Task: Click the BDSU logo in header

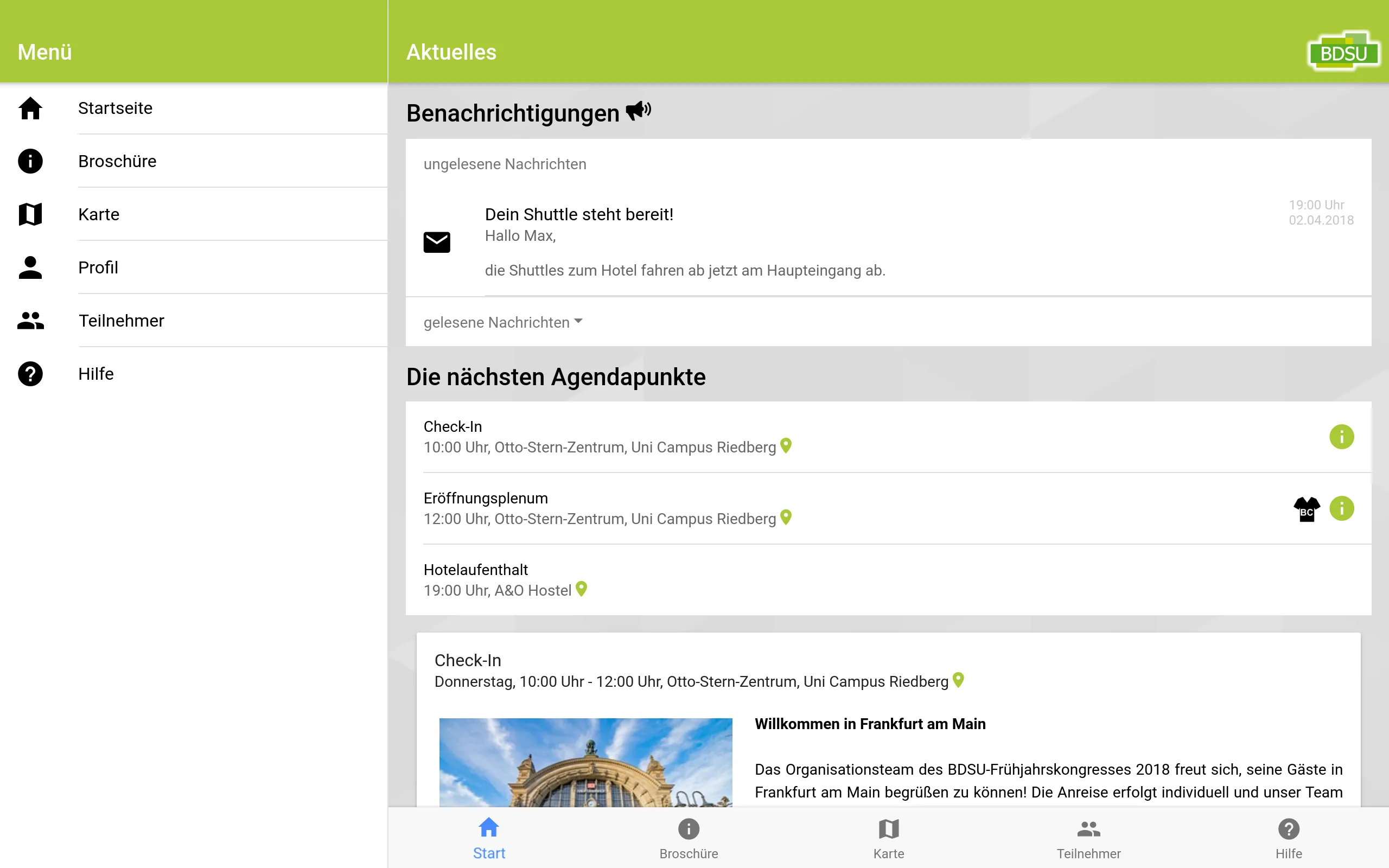Action: pos(1343,50)
